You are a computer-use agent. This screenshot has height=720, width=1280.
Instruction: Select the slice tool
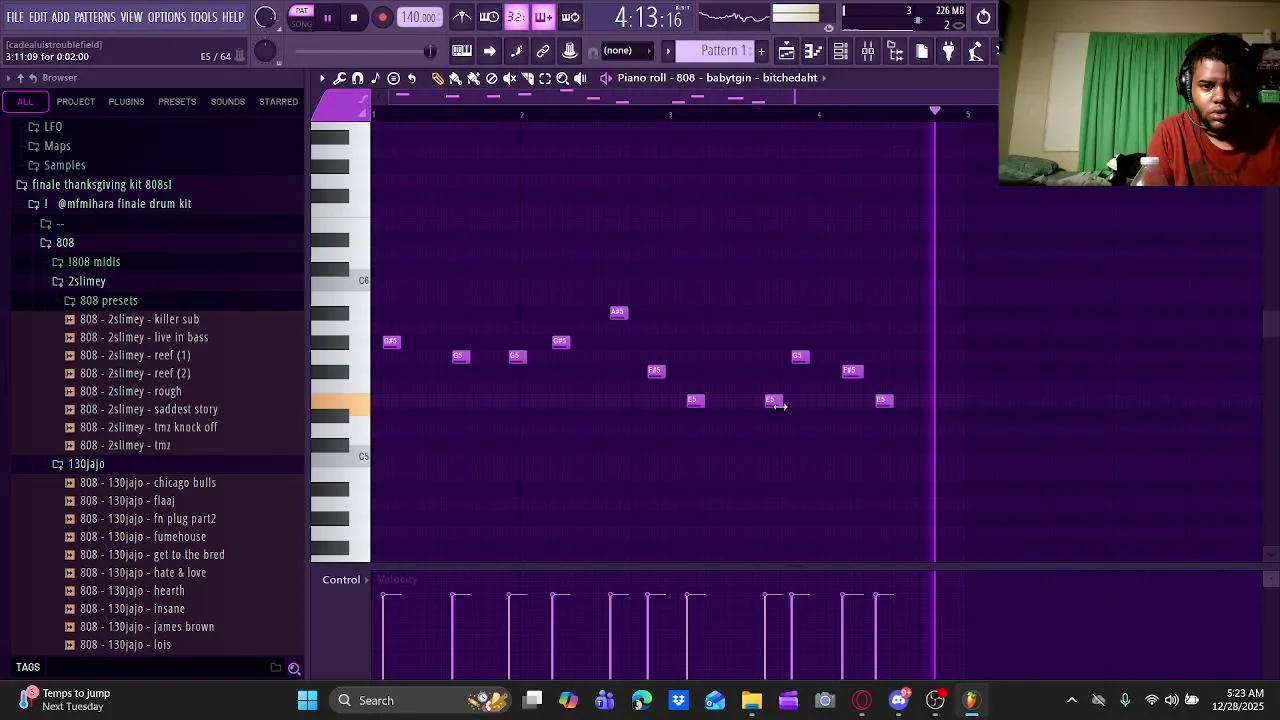point(527,78)
